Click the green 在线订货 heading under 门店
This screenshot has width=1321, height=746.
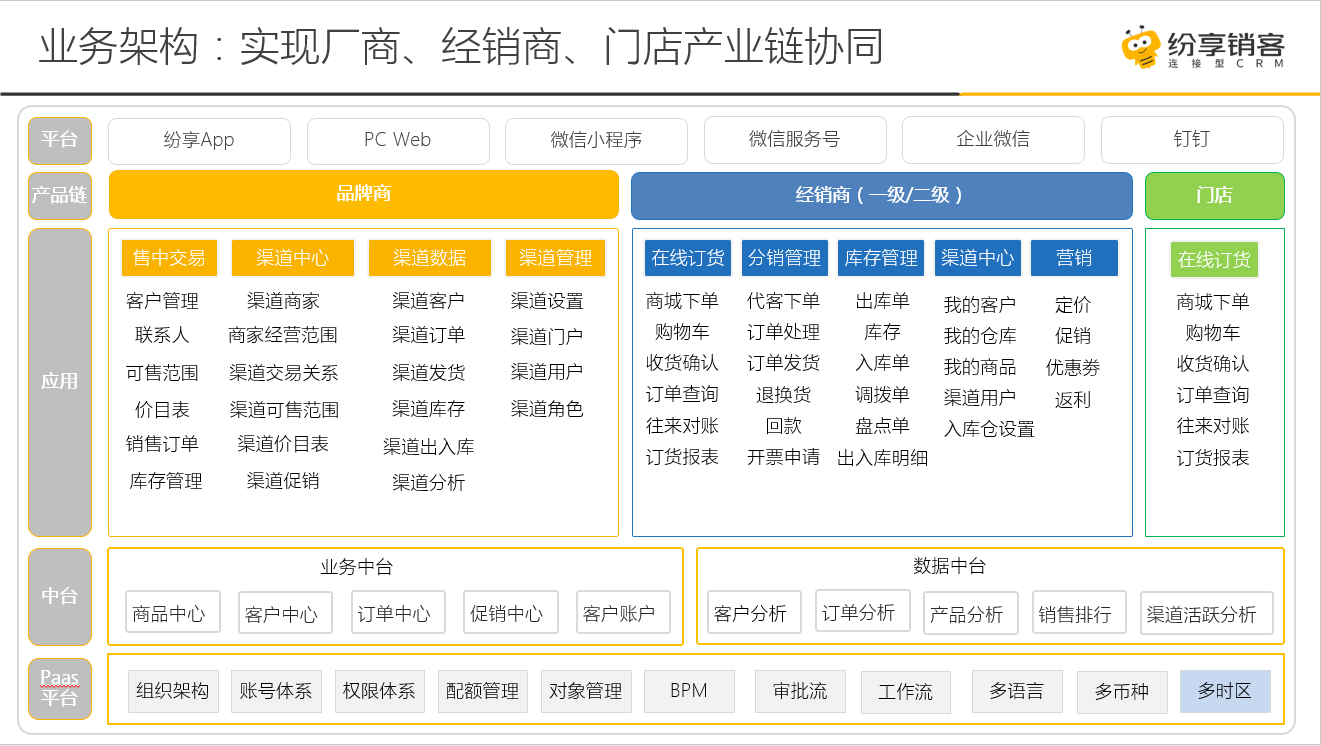click(1214, 260)
